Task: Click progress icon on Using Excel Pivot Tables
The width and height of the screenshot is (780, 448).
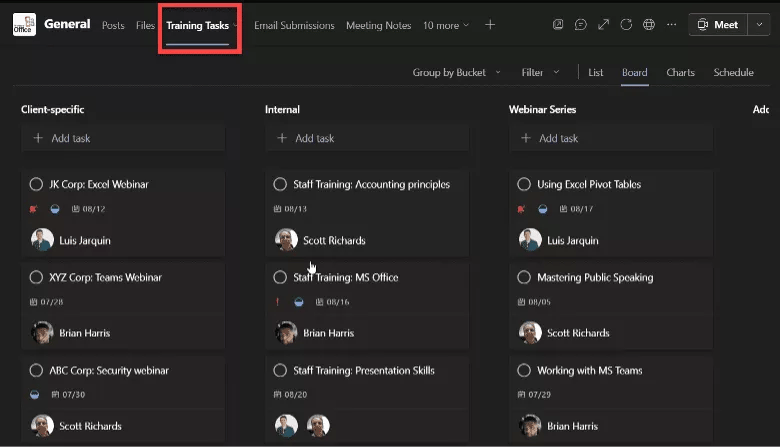Action: [x=543, y=209]
